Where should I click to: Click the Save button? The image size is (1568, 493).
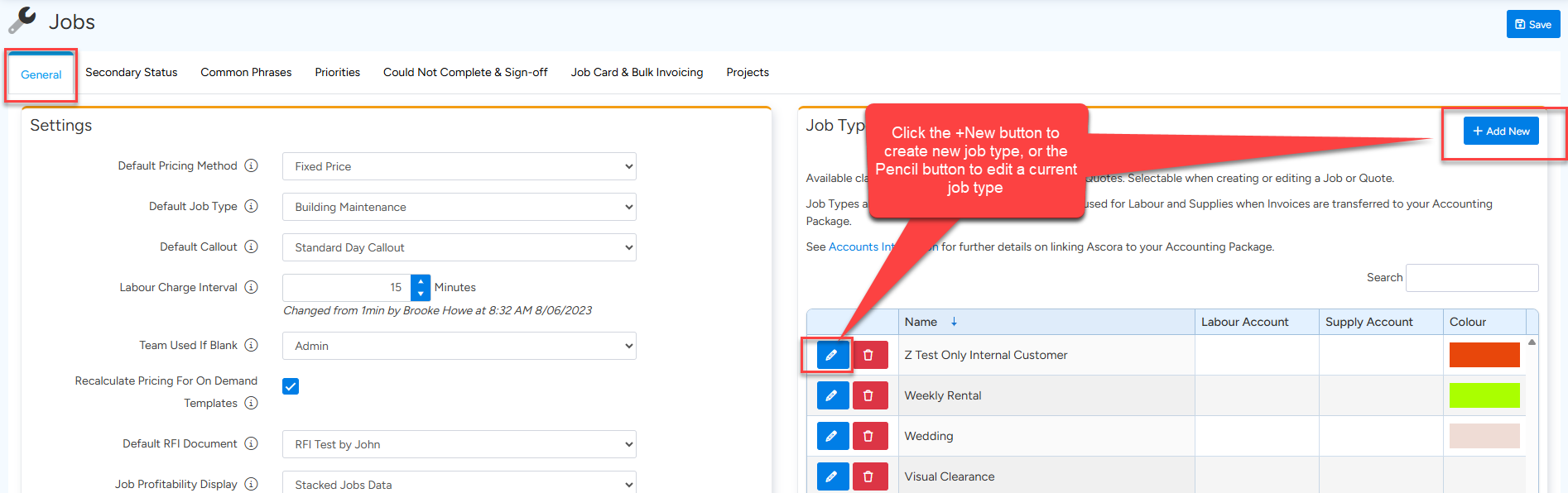(1532, 24)
